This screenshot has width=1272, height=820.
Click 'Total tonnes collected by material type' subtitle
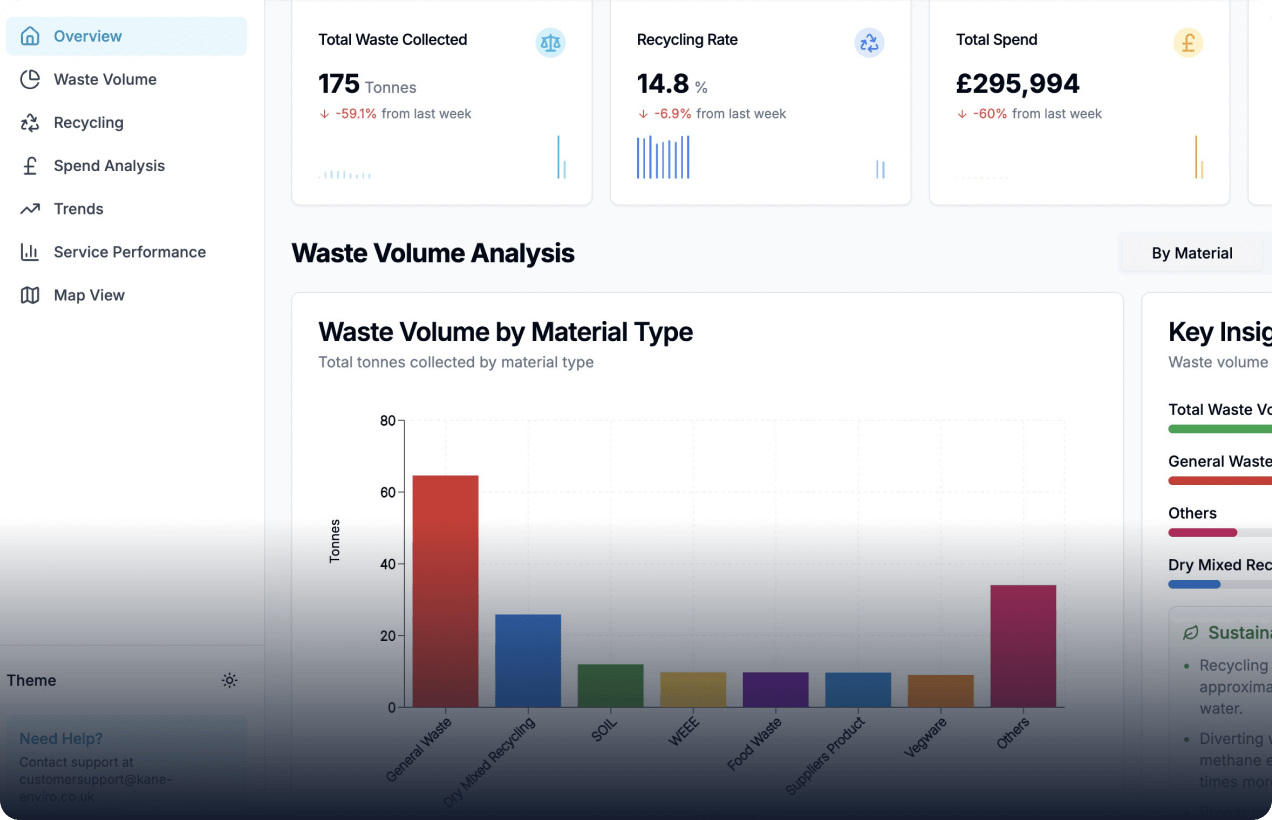[x=456, y=362]
